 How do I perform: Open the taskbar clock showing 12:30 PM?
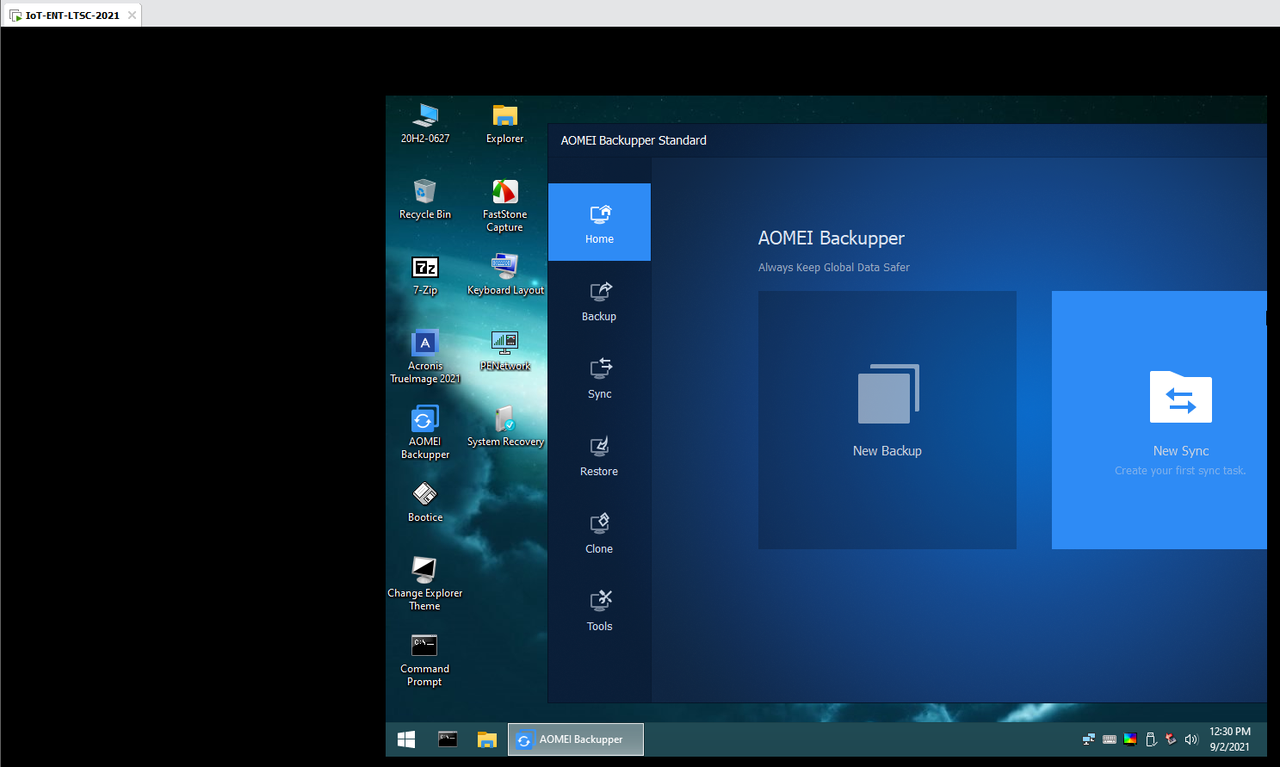(1230, 740)
